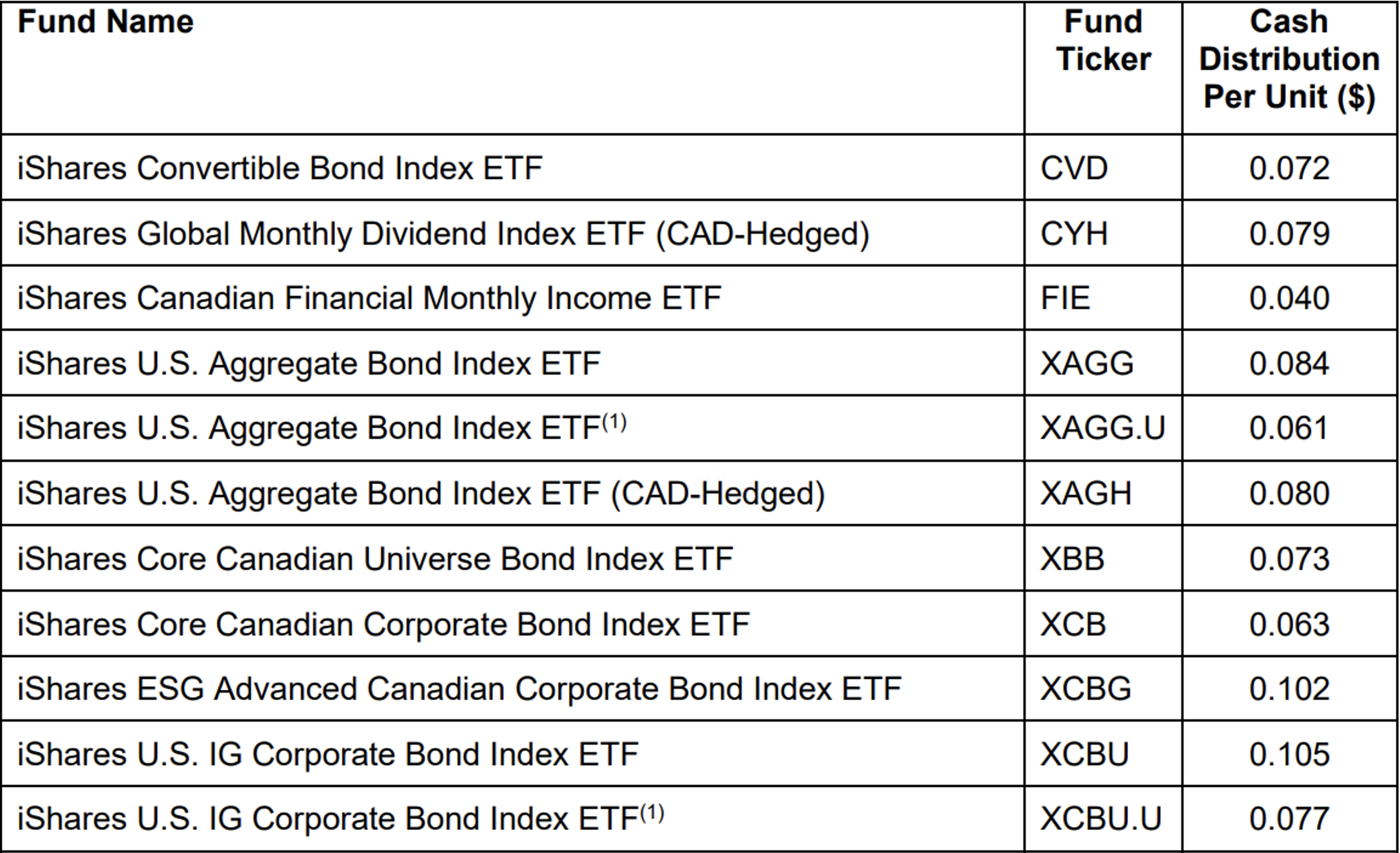Viewport: 1400px width, 853px height.
Task: Select the XAGH ticker cell
Action: [x=1085, y=493]
